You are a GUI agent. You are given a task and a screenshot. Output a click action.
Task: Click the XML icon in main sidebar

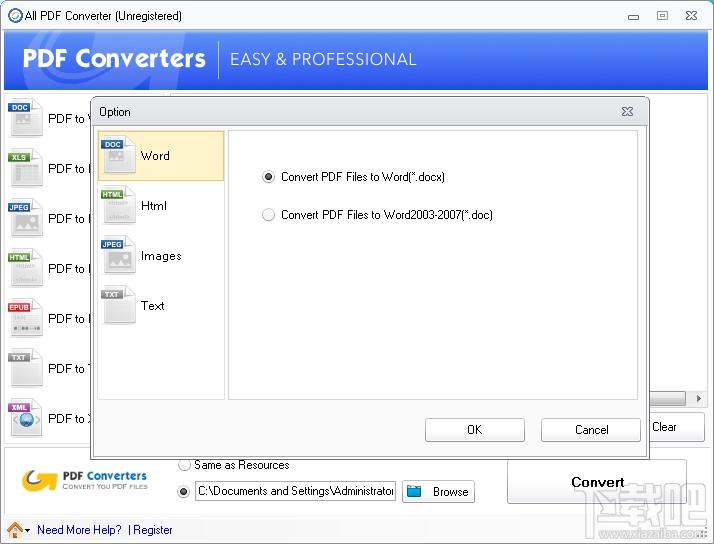pos(25,418)
